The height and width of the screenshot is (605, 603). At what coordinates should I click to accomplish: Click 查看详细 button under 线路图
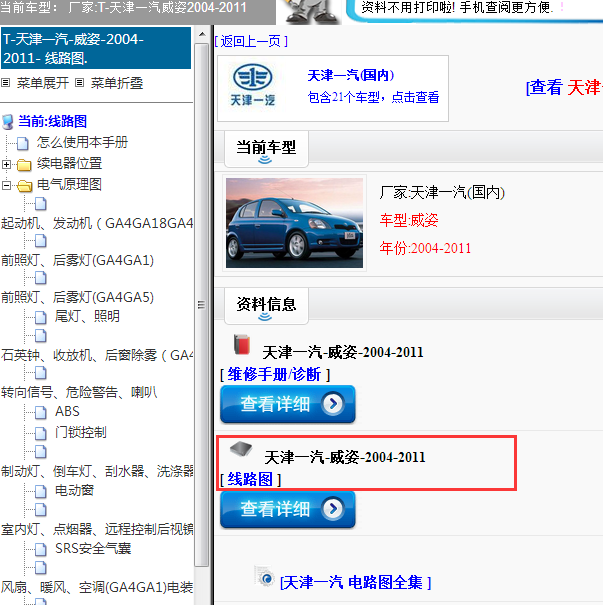[287, 509]
